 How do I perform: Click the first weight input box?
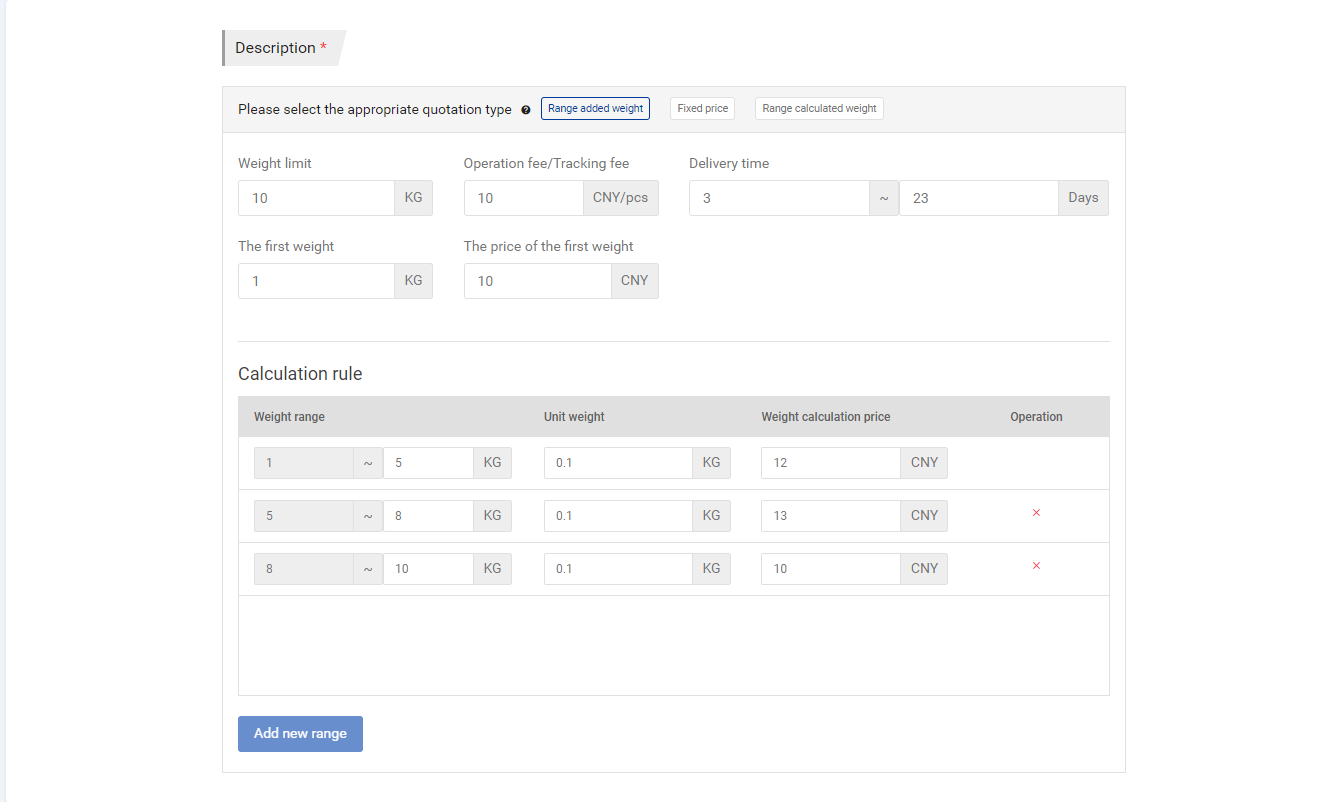tap(316, 281)
